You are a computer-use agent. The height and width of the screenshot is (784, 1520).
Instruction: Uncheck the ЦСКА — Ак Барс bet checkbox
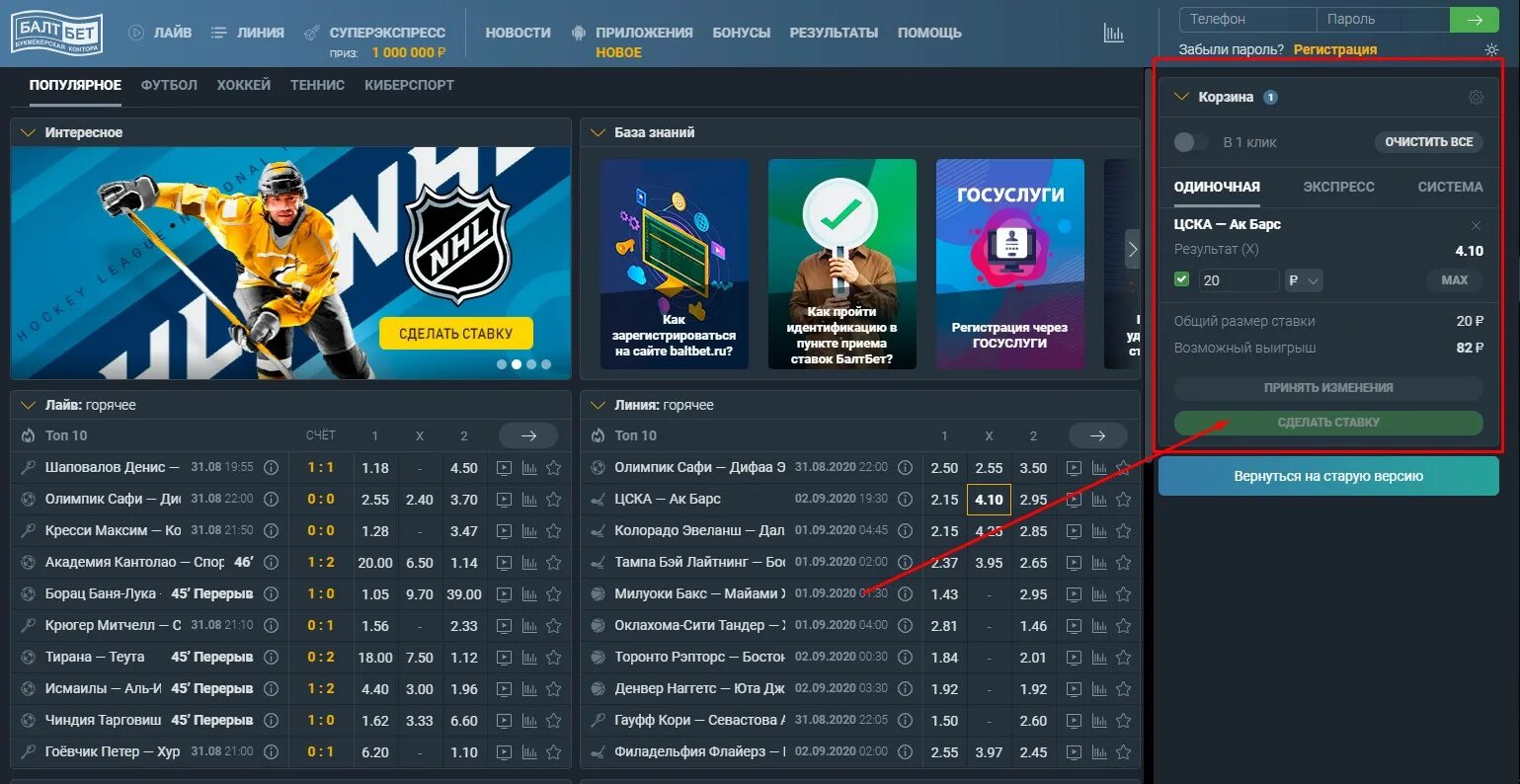[x=1181, y=280]
